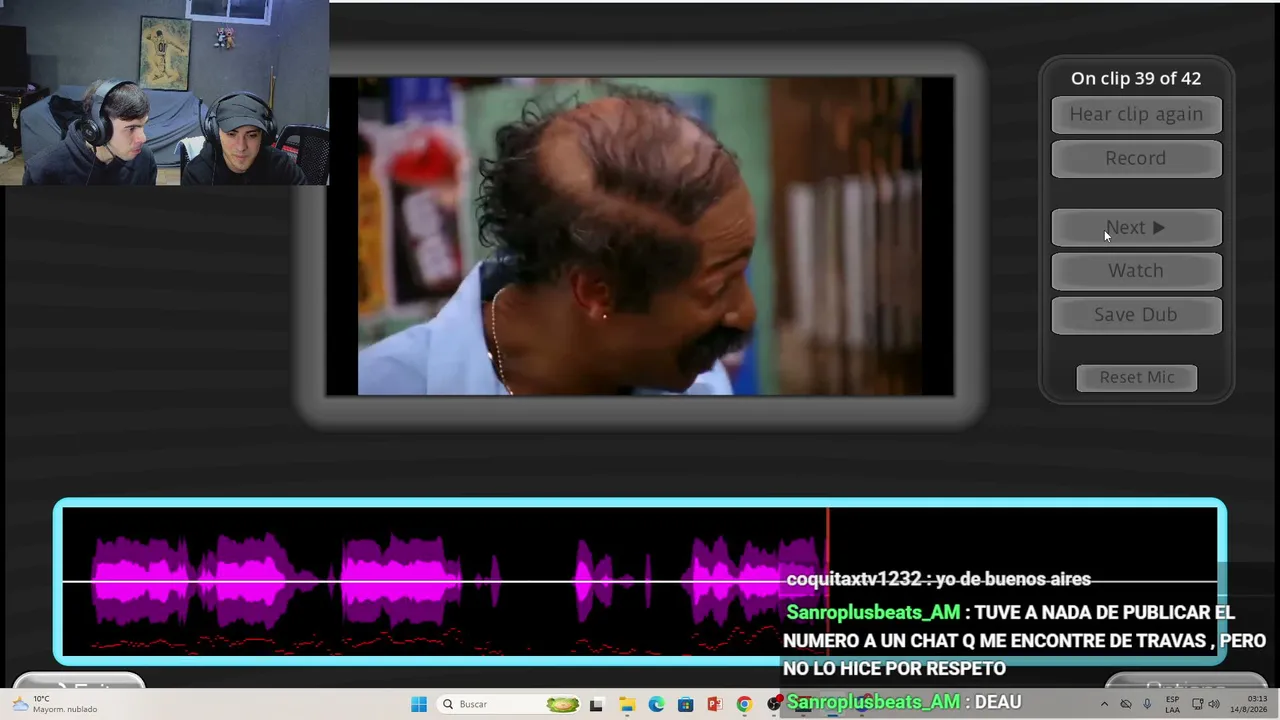Screen dimensions: 1280x720
Task: Open the ESP LAA language switcher
Action: click(1171, 704)
